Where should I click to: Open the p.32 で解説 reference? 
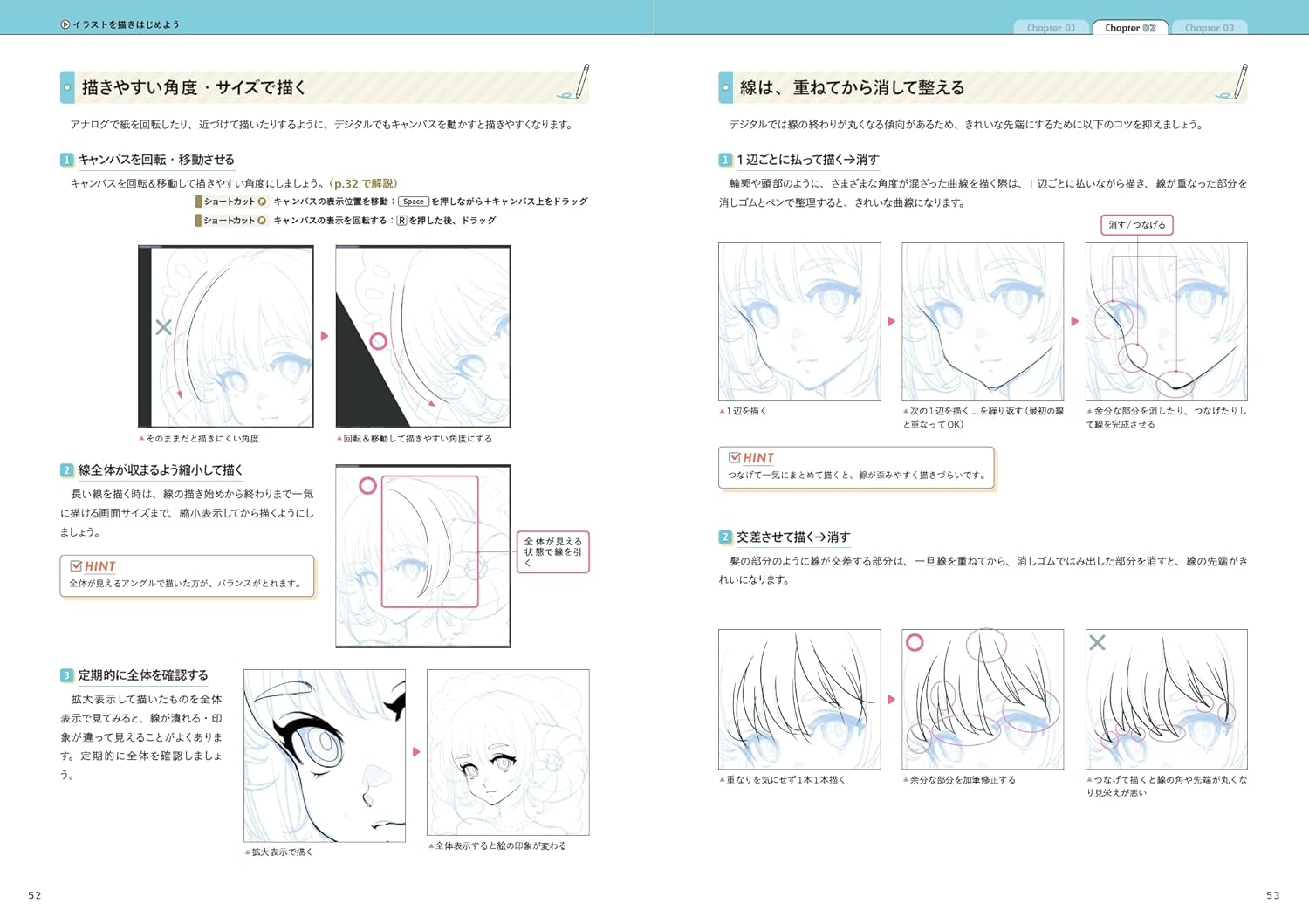363,183
